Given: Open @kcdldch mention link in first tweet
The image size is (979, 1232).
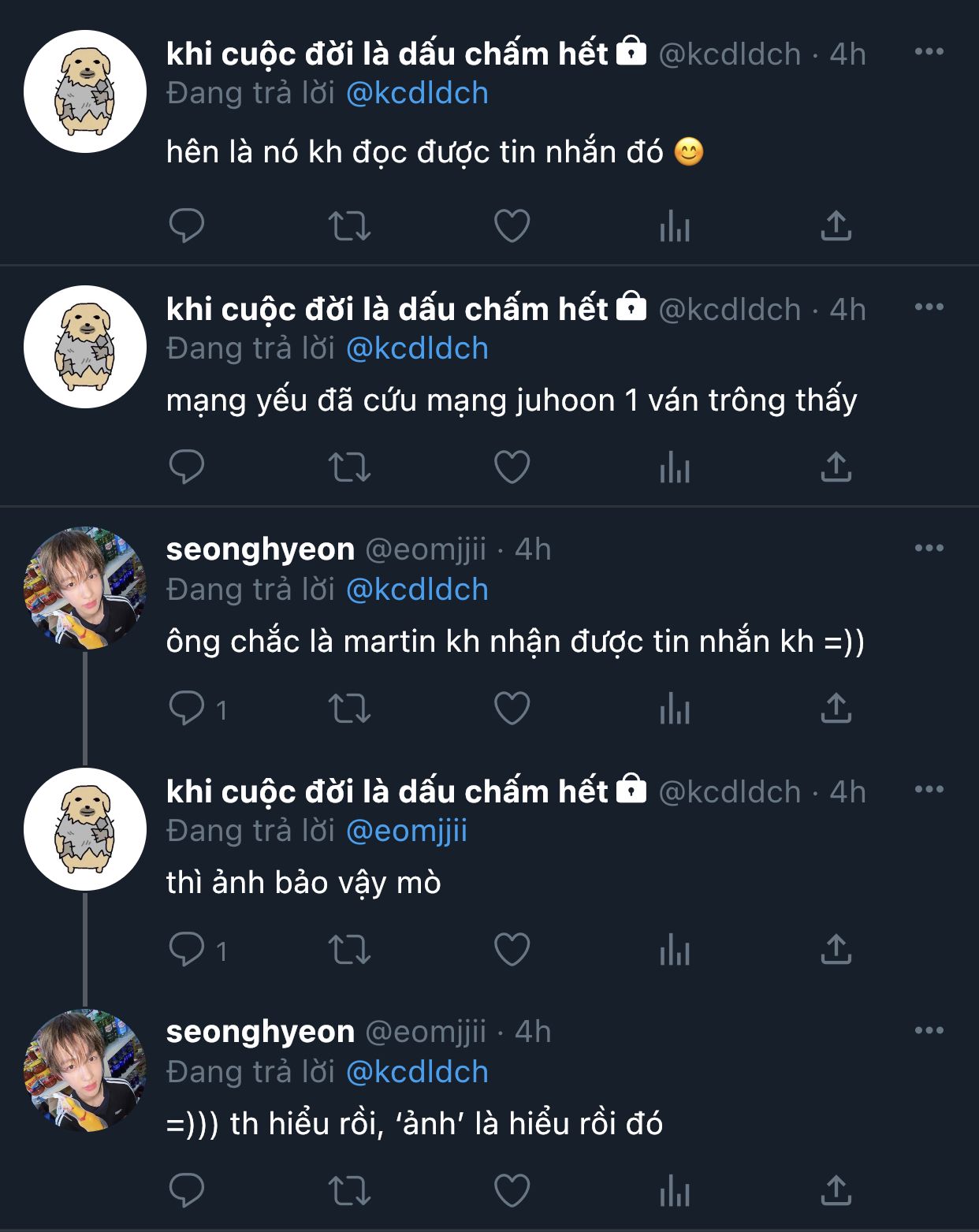Looking at the screenshot, I should [417, 94].
